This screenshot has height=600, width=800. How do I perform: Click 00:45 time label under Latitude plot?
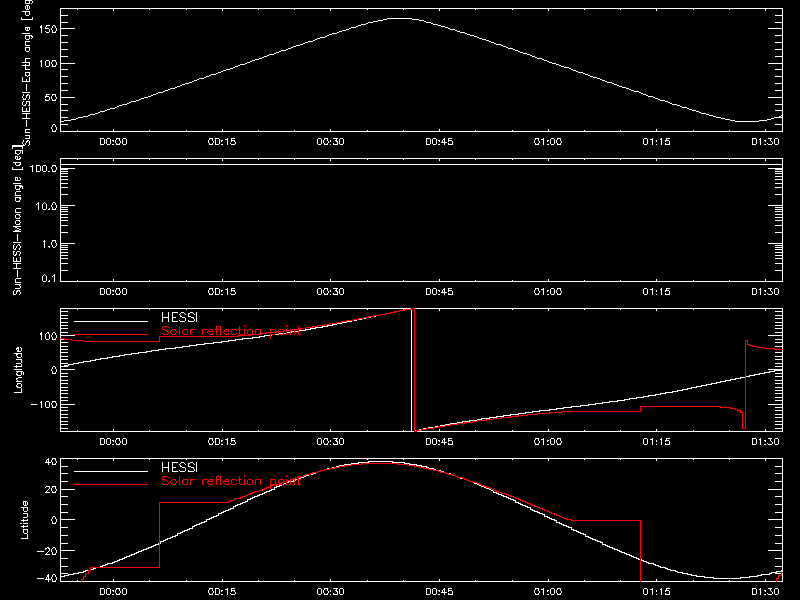click(x=439, y=592)
